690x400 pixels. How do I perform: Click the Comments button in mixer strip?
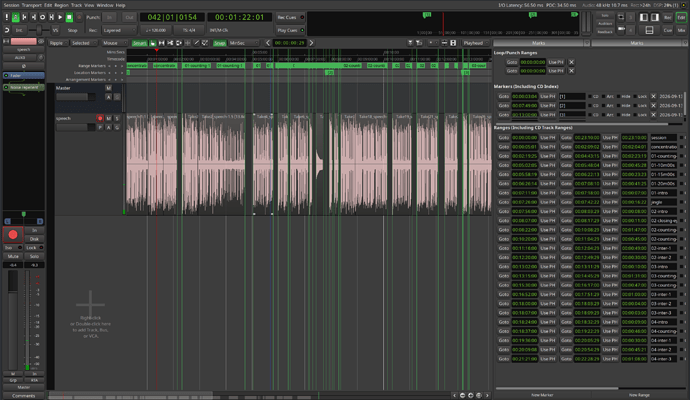click(x=23, y=395)
